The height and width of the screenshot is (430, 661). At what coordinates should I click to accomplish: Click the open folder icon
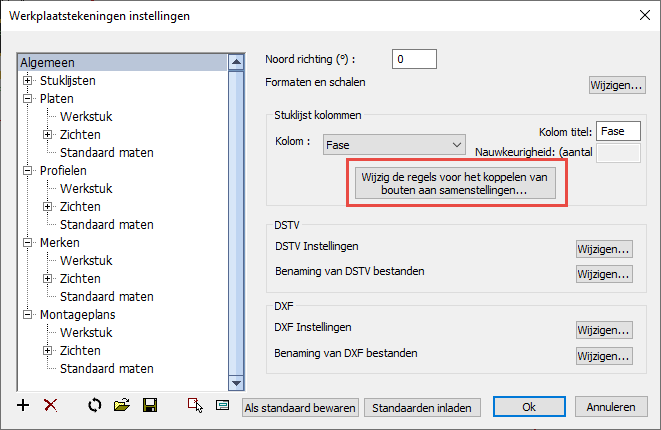point(122,406)
